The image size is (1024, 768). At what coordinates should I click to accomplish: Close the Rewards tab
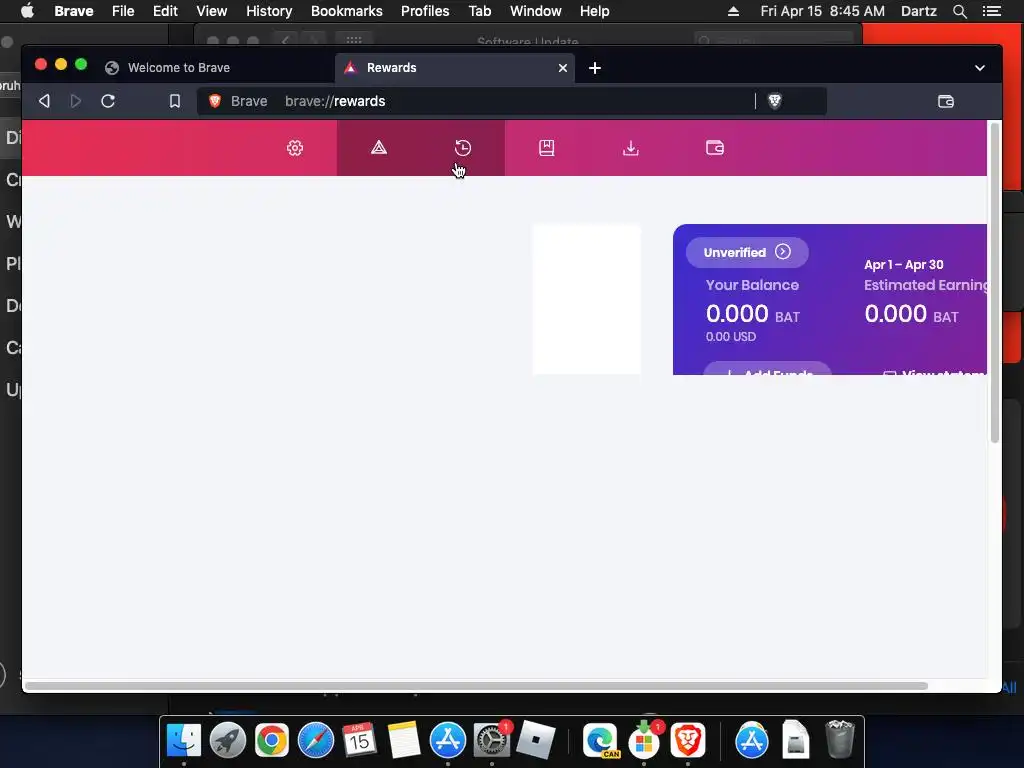click(562, 68)
